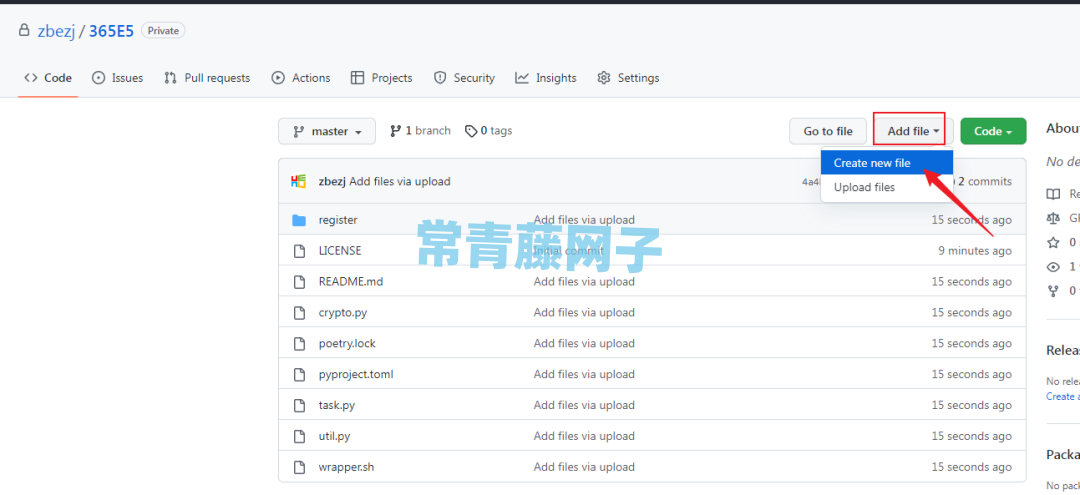The height and width of the screenshot is (495, 1080).
Task: Choose Create new file menu entry
Action: (886, 163)
